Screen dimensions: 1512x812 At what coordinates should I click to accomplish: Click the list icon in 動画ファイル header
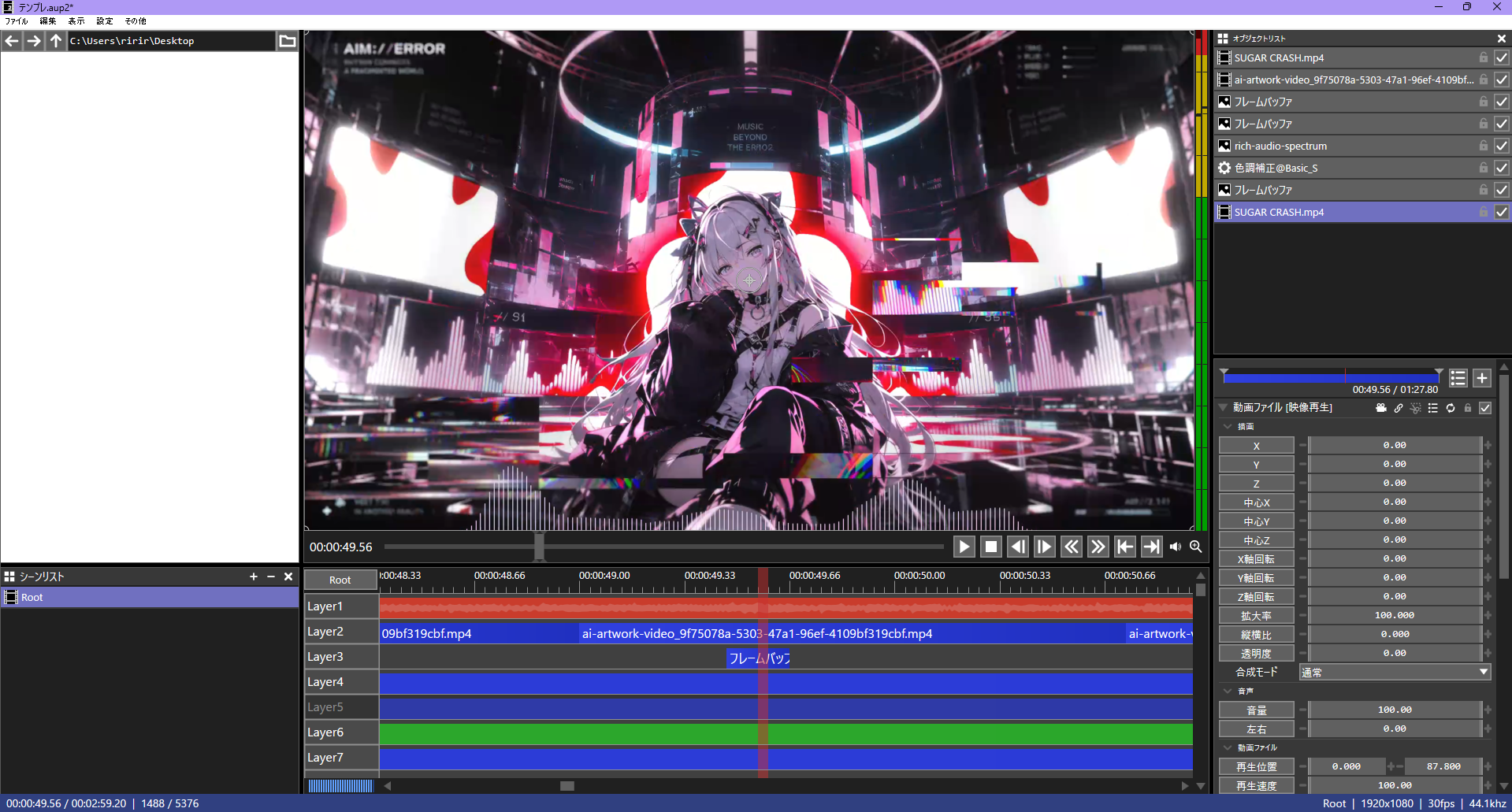tap(1433, 408)
